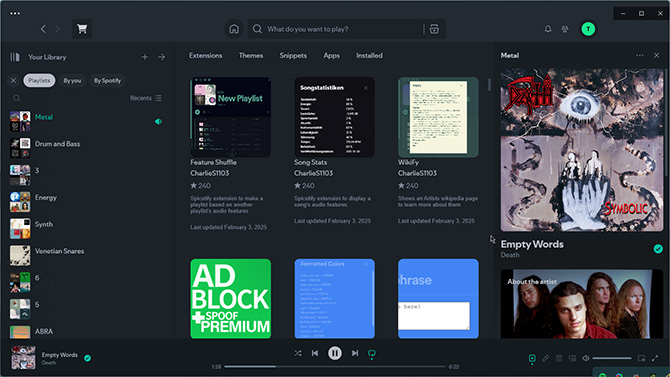Toggle saved checkmark in Now Playing panel
Screen dimensions: 670x377
pos(658,249)
